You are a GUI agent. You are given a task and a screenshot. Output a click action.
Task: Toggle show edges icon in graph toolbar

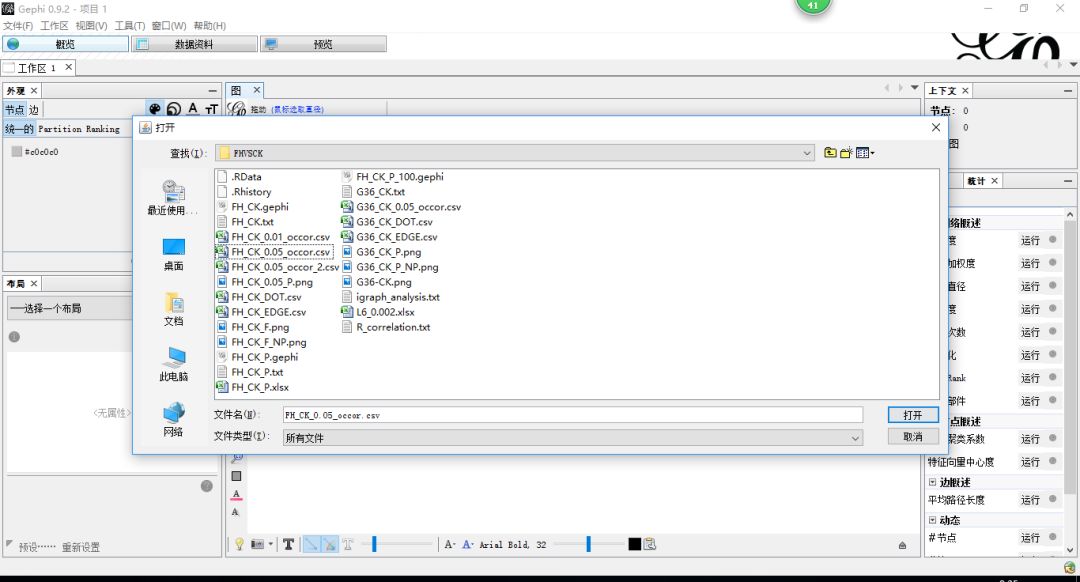[311, 544]
